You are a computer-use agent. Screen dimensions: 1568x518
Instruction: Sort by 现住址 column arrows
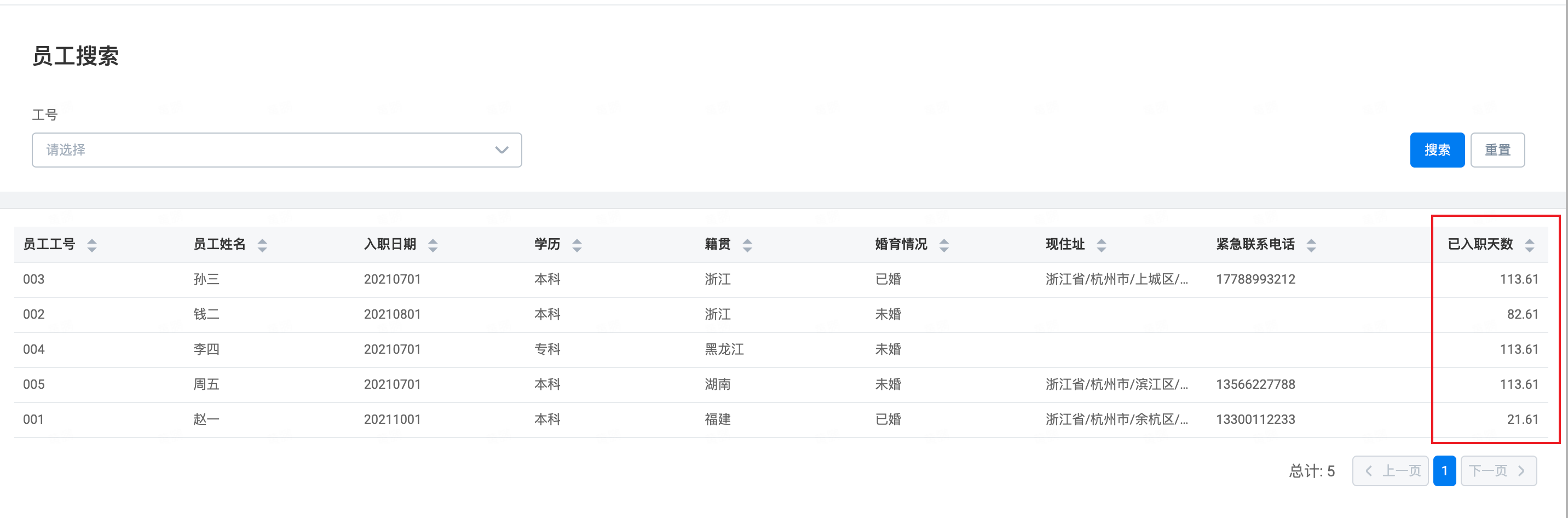[x=1102, y=245]
